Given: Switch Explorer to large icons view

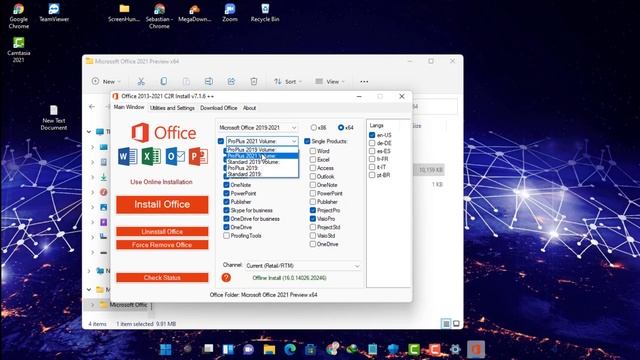Looking at the screenshot, I should pos(456,324).
